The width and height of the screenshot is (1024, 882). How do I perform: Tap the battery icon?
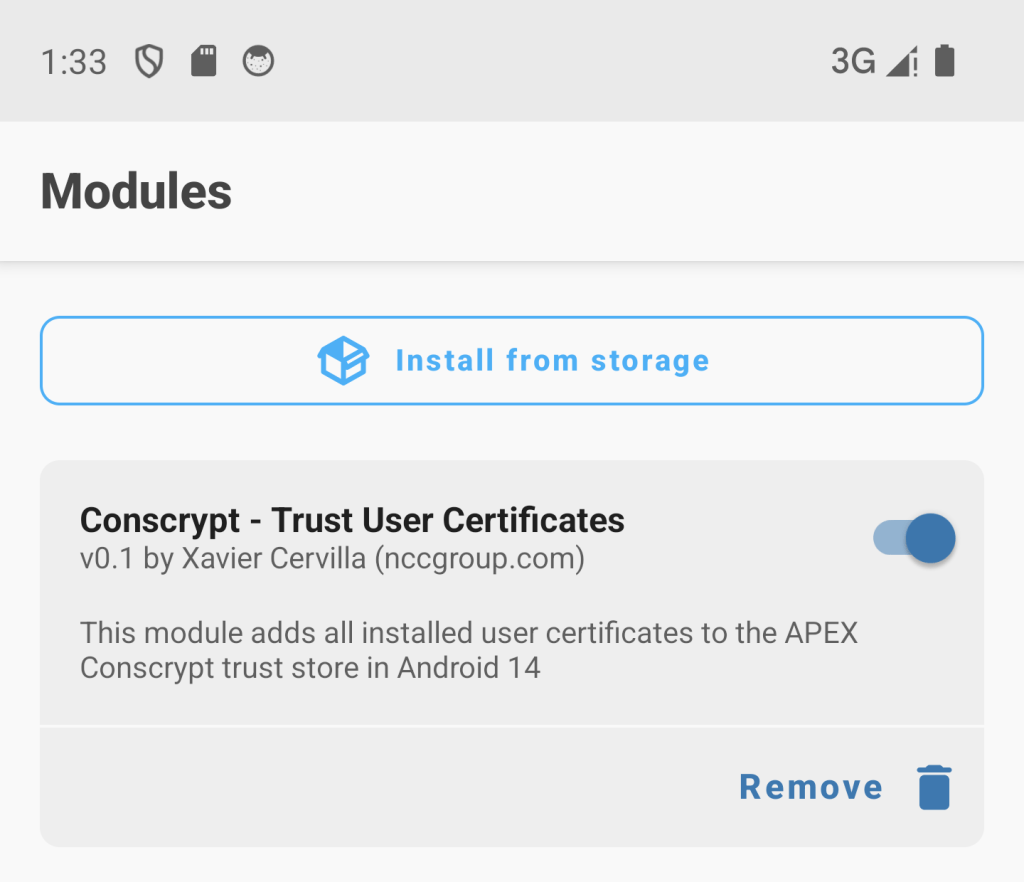(x=945, y=61)
